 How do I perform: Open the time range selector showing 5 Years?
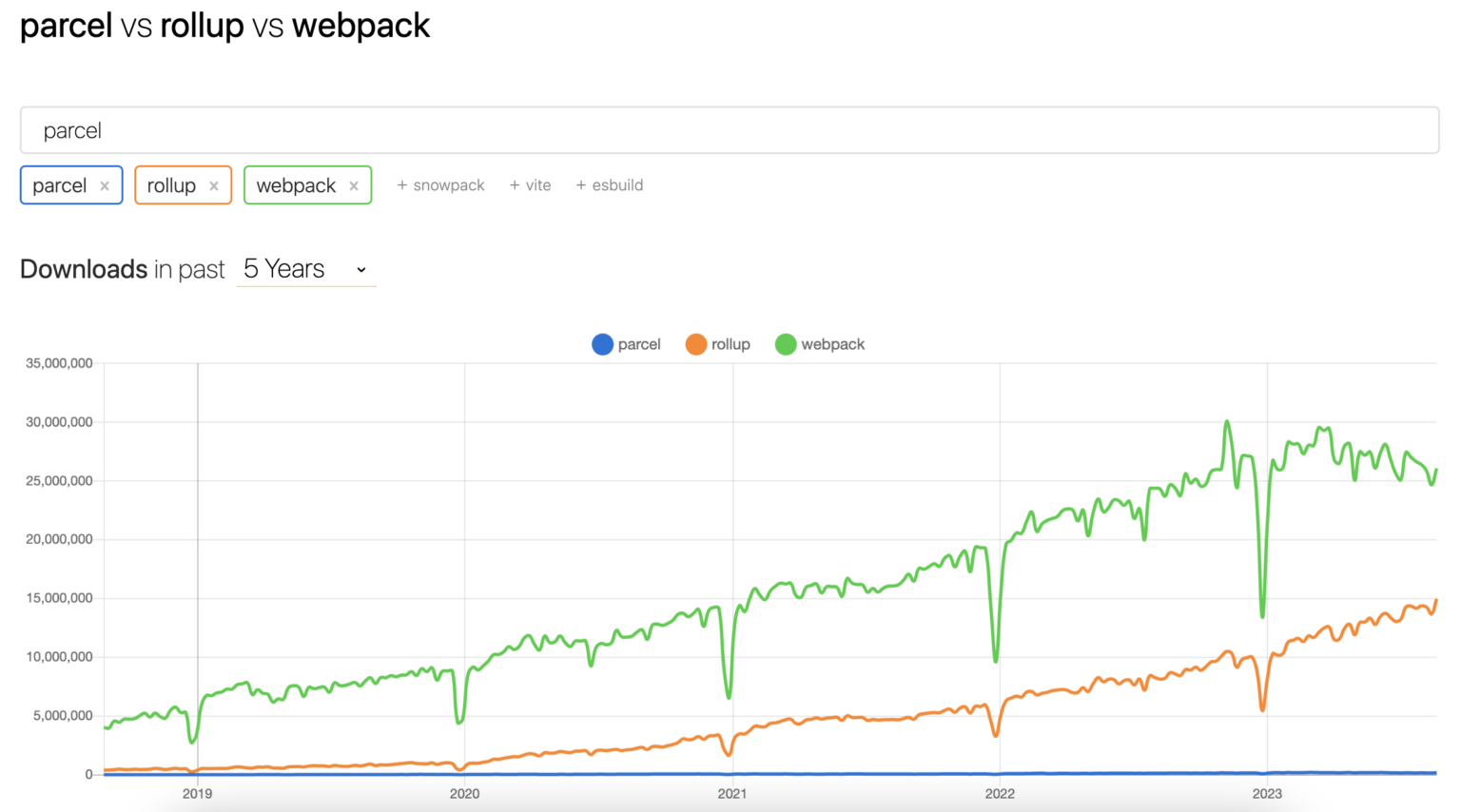[x=306, y=269]
